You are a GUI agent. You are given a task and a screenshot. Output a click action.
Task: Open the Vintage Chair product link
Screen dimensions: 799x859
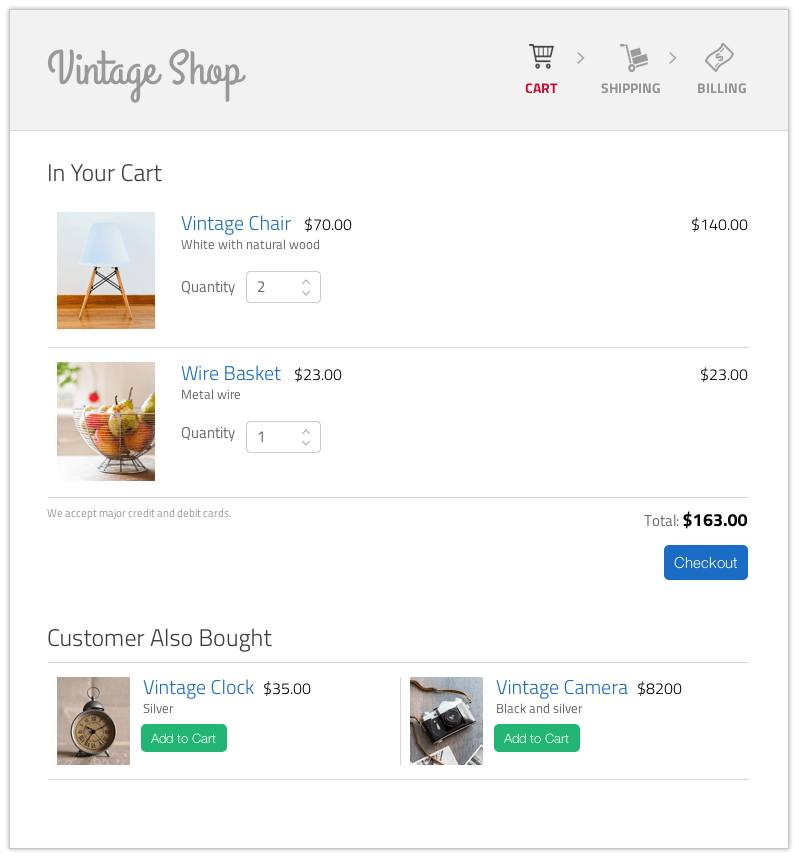(x=236, y=224)
